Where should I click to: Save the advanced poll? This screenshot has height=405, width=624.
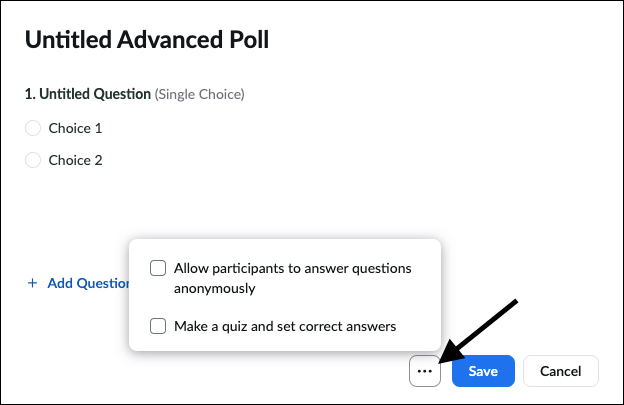[x=483, y=371]
